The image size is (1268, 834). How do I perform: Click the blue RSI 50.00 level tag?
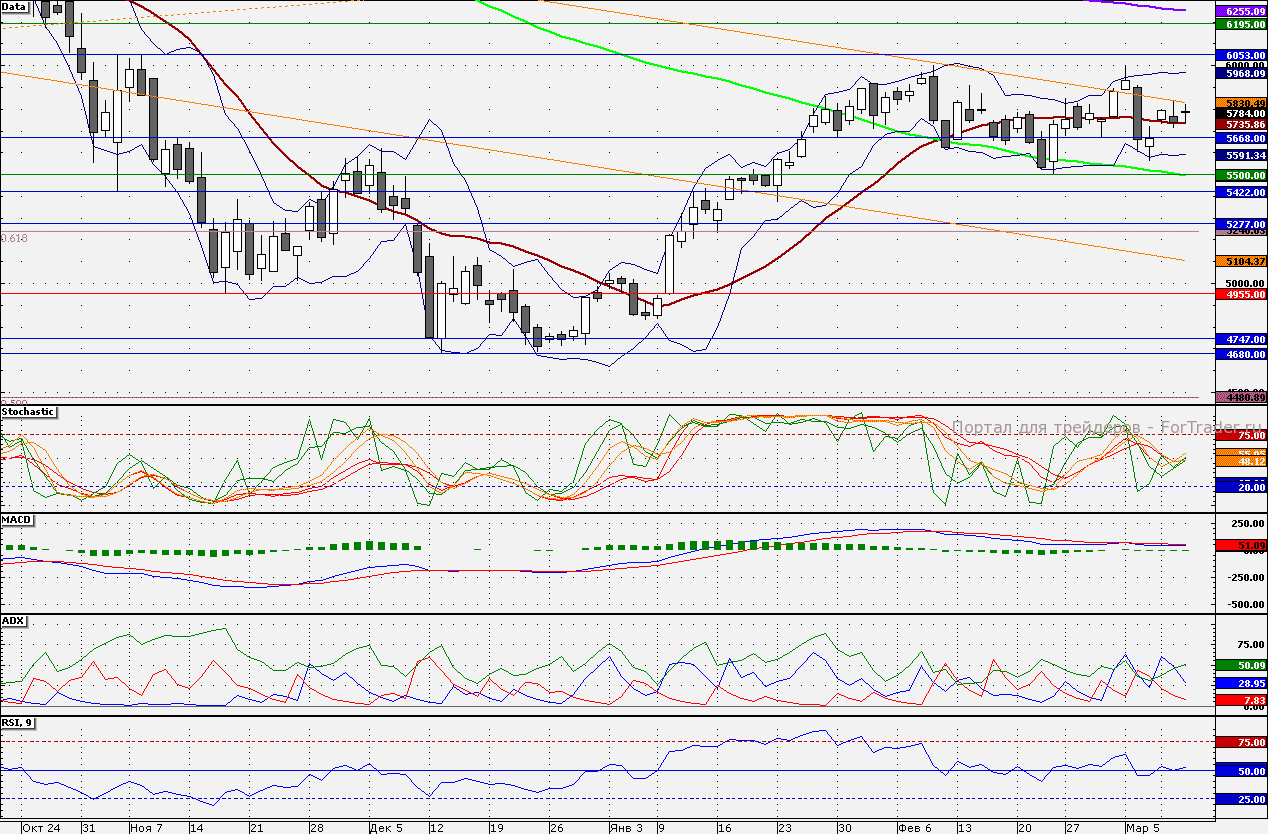point(1240,771)
